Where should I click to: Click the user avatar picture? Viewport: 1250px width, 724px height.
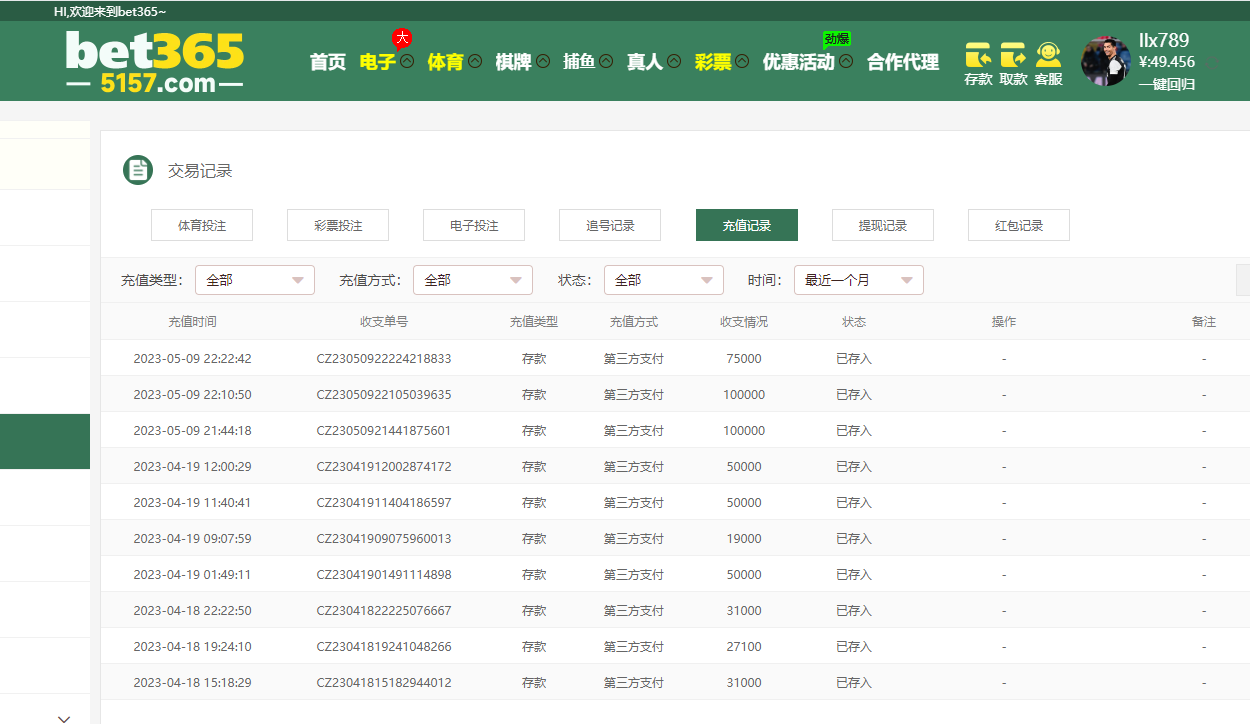click(x=1106, y=62)
